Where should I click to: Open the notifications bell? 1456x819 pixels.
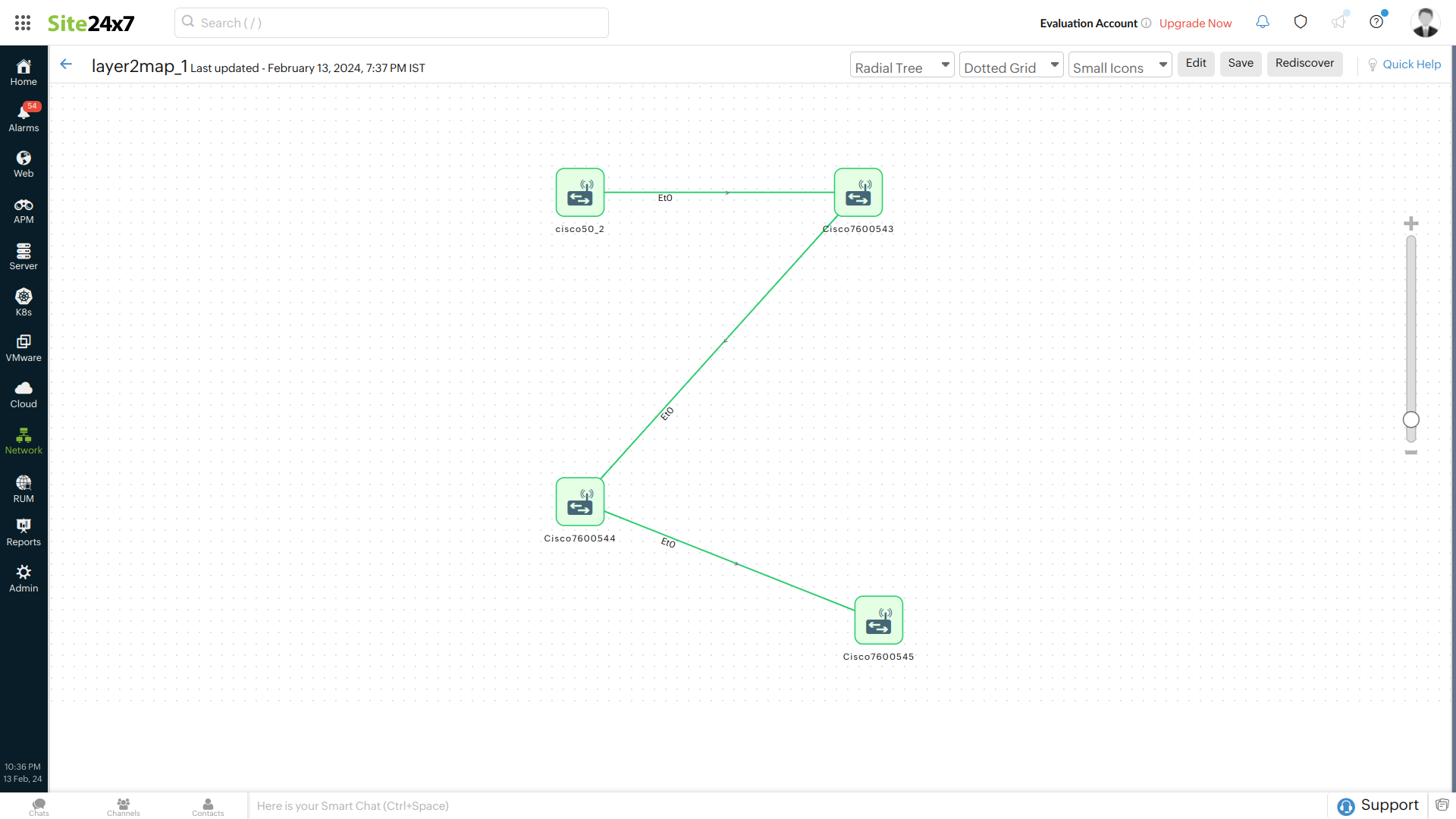point(1262,23)
